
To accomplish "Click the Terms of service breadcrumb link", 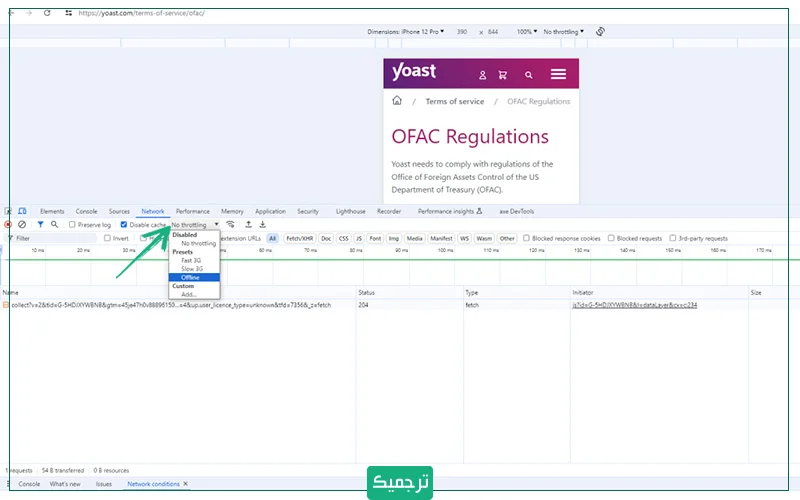I will [455, 102].
